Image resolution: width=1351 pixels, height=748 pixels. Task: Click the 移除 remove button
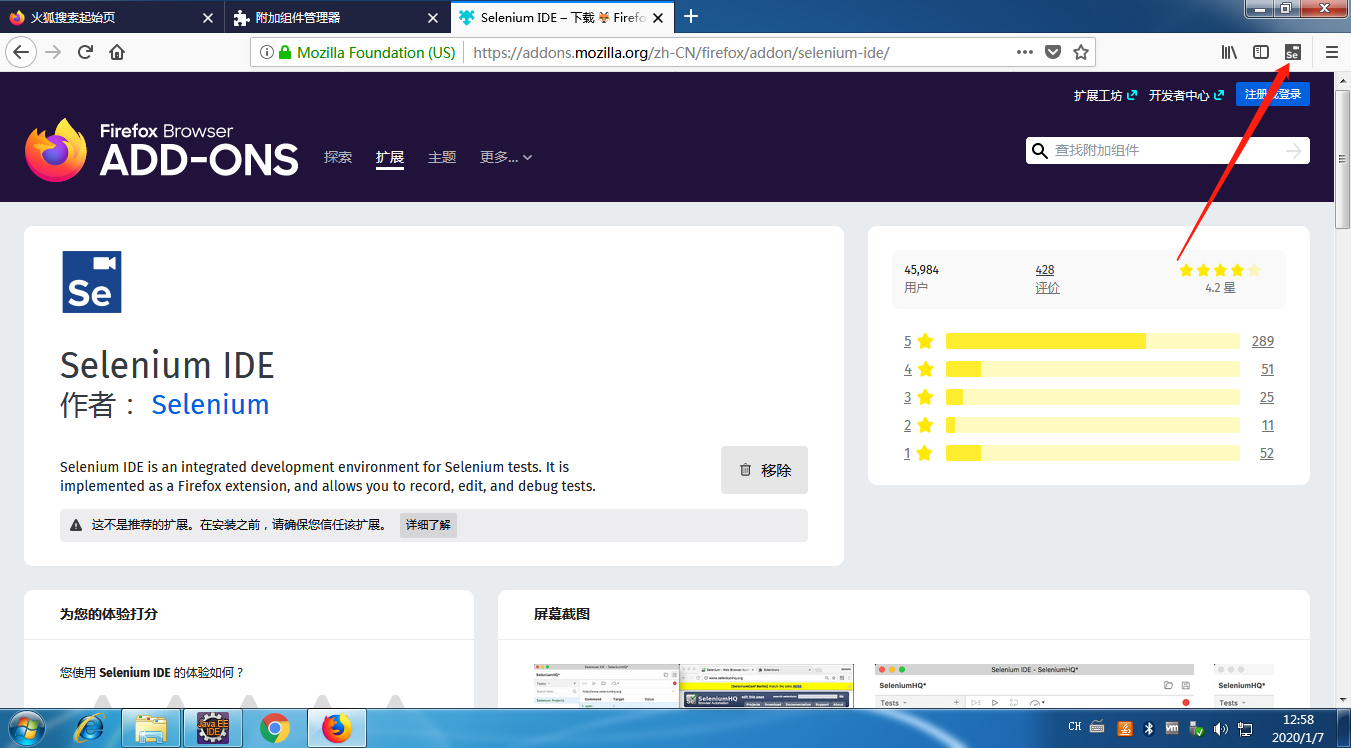764,470
